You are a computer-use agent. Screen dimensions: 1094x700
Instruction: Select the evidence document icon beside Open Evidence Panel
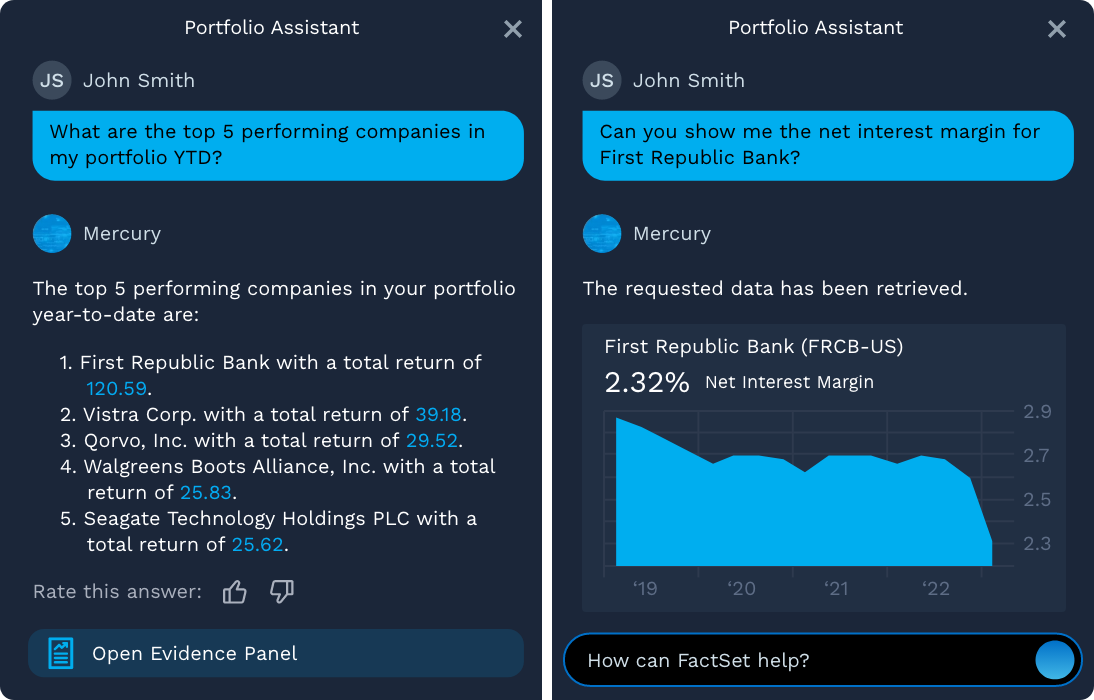tap(60, 652)
